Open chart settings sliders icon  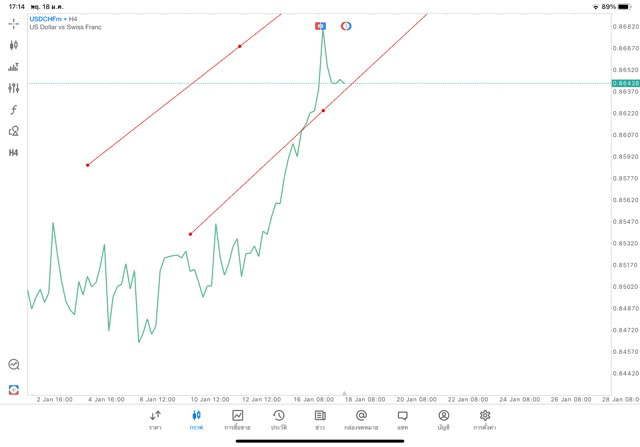point(14,88)
